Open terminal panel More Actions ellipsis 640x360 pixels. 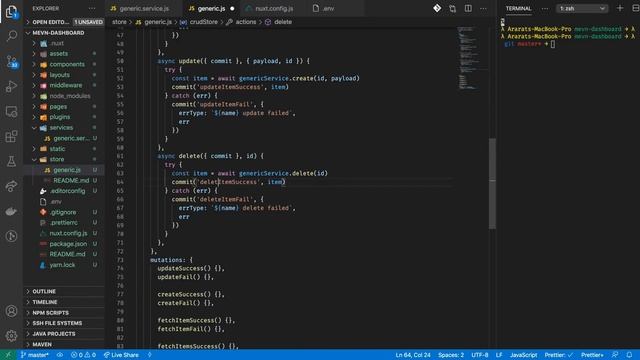coord(545,8)
